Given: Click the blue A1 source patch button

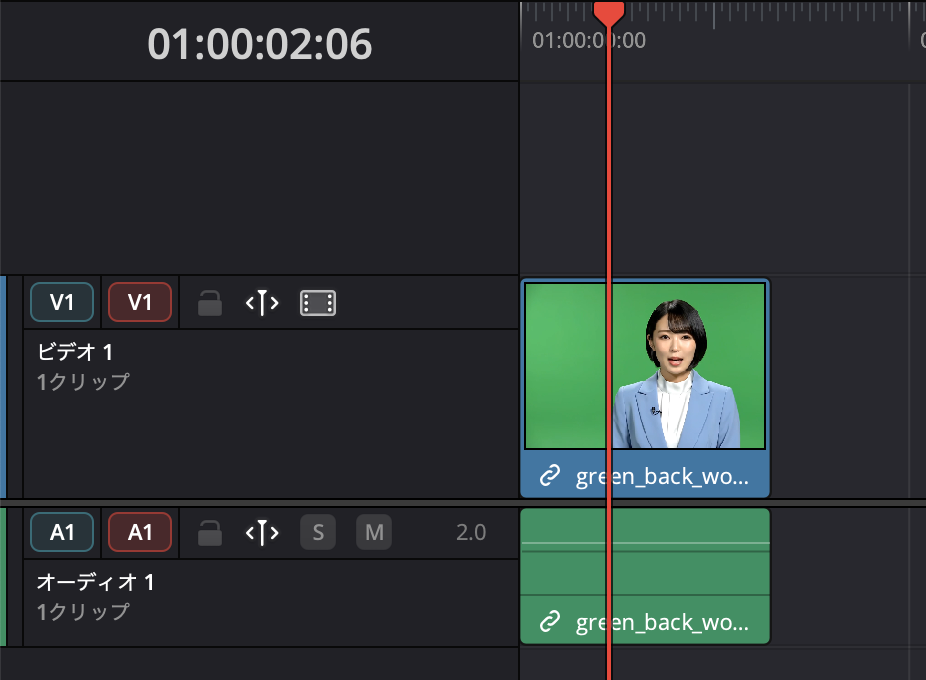Looking at the screenshot, I should (x=62, y=532).
